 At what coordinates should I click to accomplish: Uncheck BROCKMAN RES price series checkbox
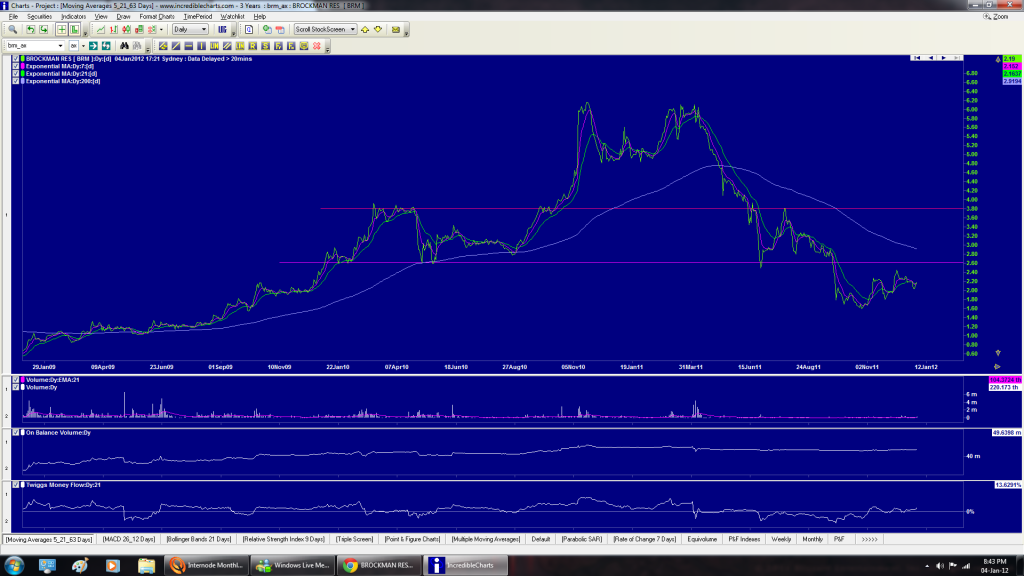tap(16, 59)
